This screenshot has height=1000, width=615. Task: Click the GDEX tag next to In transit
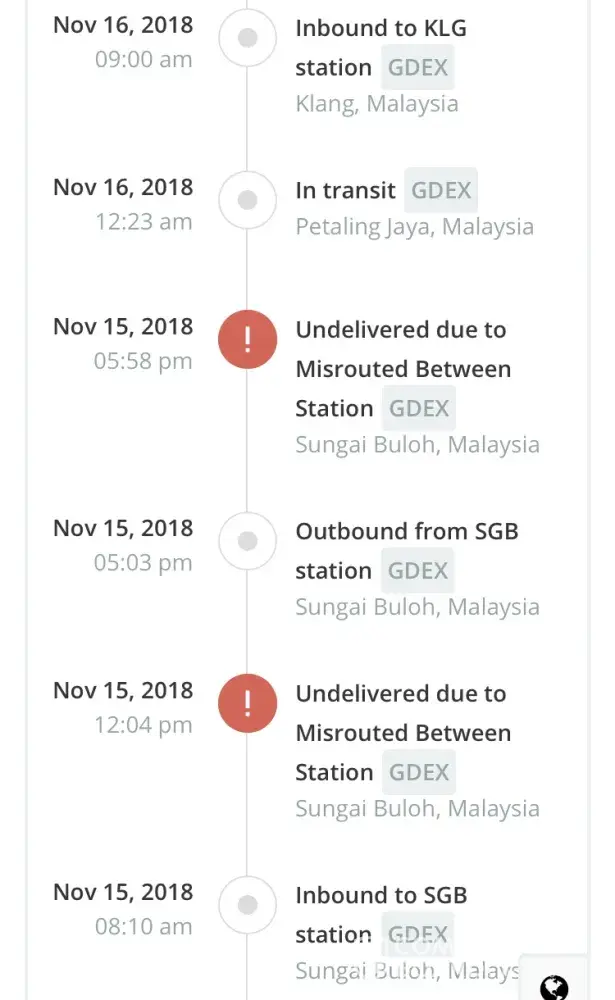coord(441,190)
